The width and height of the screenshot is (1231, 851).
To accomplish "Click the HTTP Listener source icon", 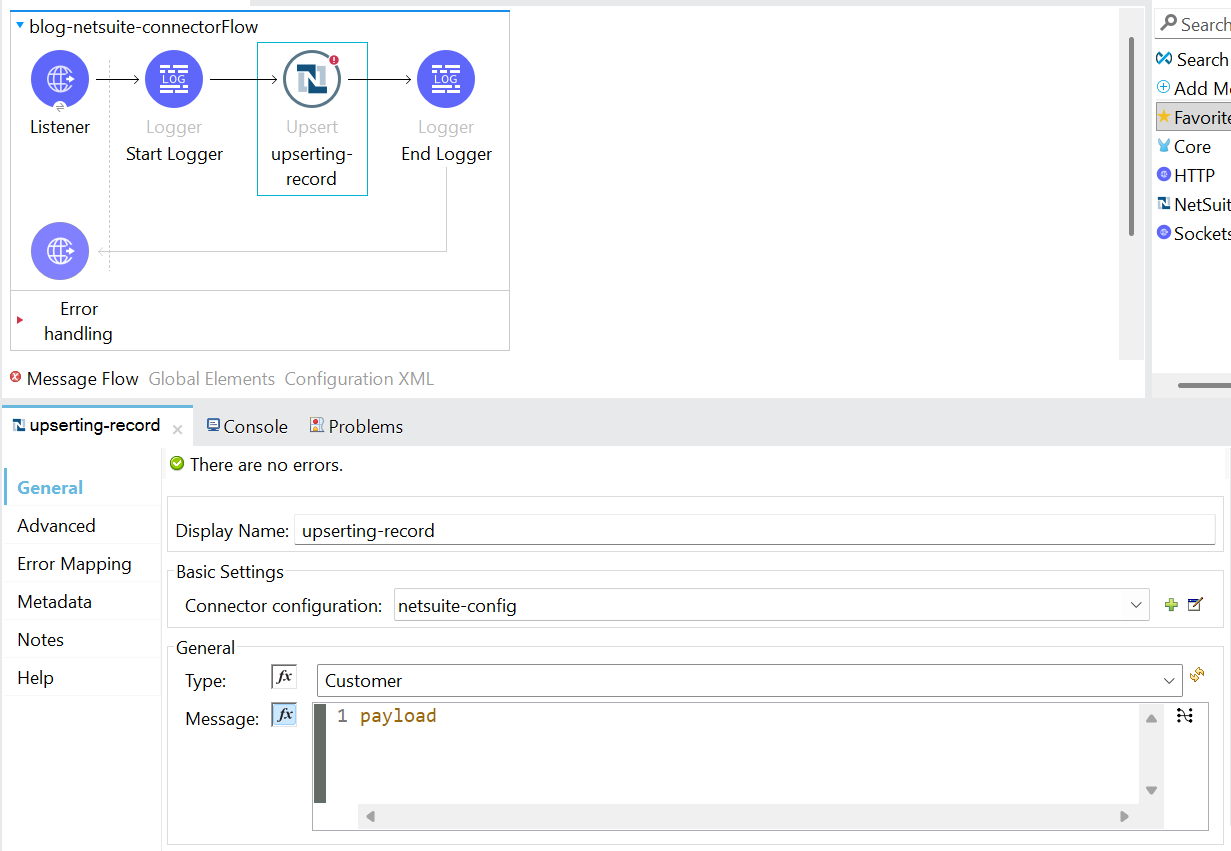I will click(60, 79).
